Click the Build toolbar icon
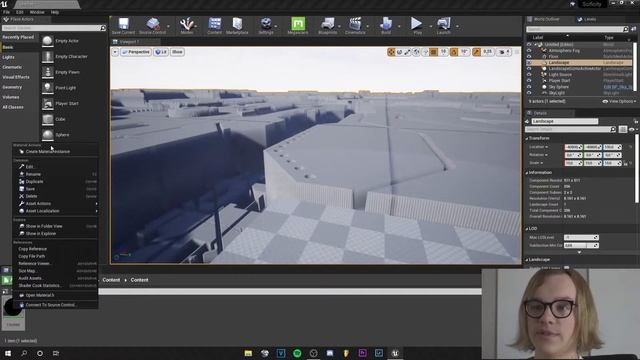Viewport: 640px width, 360px height. 386,24
